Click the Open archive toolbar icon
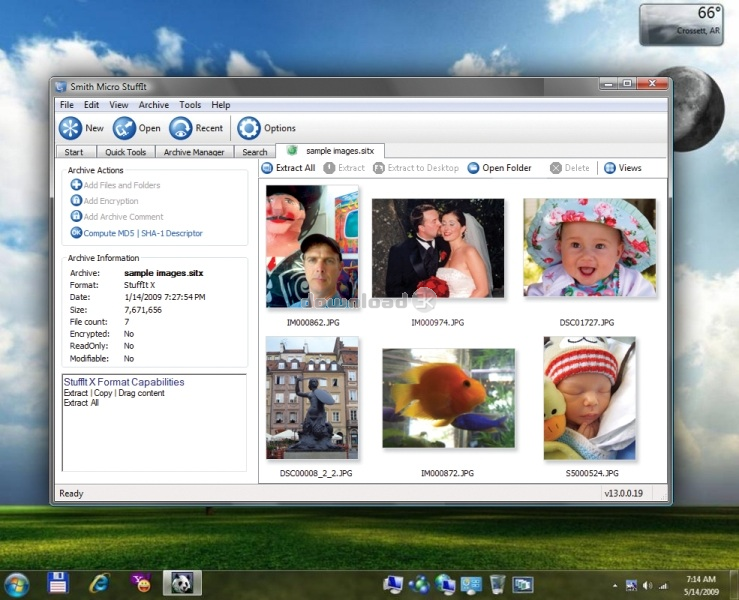 pyautogui.click(x=124, y=128)
